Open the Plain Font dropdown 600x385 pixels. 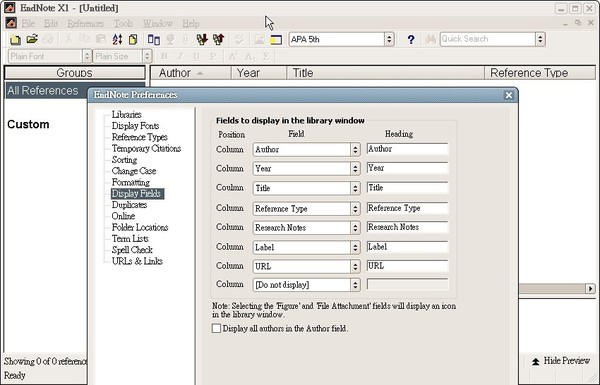[x=87, y=56]
